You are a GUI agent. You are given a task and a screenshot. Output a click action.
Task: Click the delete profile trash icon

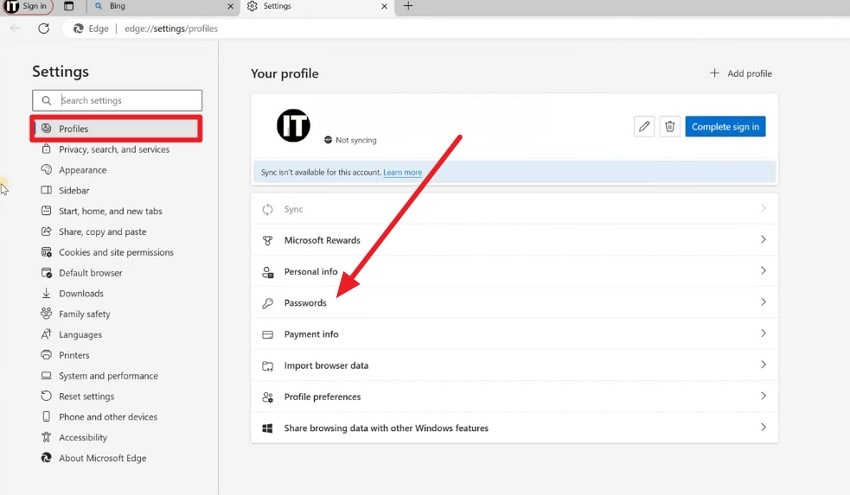(x=670, y=126)
